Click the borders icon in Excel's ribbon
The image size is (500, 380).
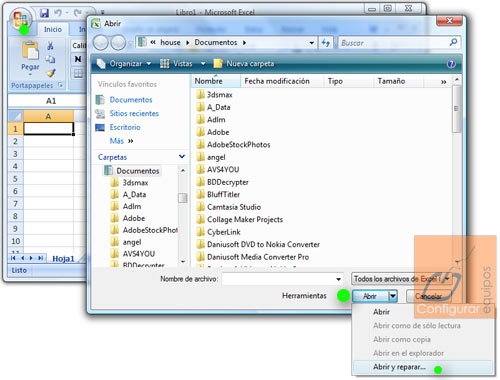[78, 73]
